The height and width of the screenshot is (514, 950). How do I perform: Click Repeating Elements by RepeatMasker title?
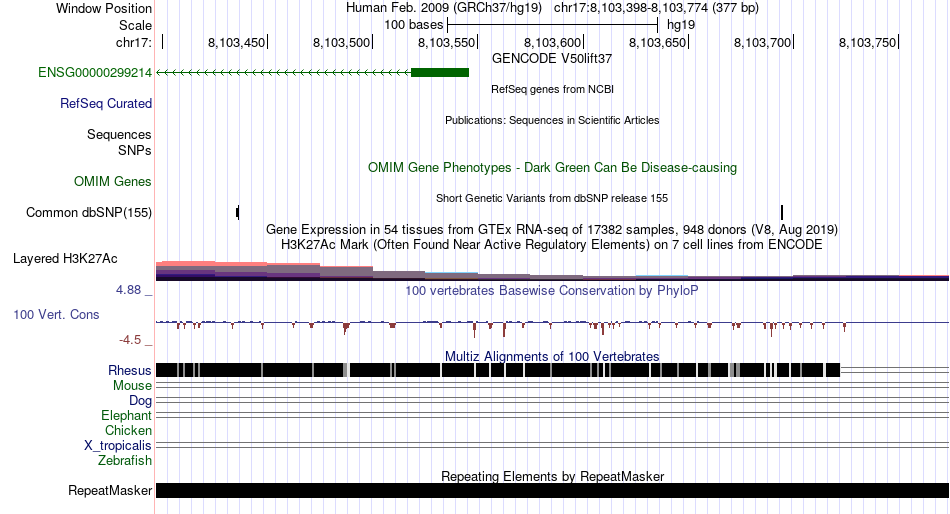(552, 476)
